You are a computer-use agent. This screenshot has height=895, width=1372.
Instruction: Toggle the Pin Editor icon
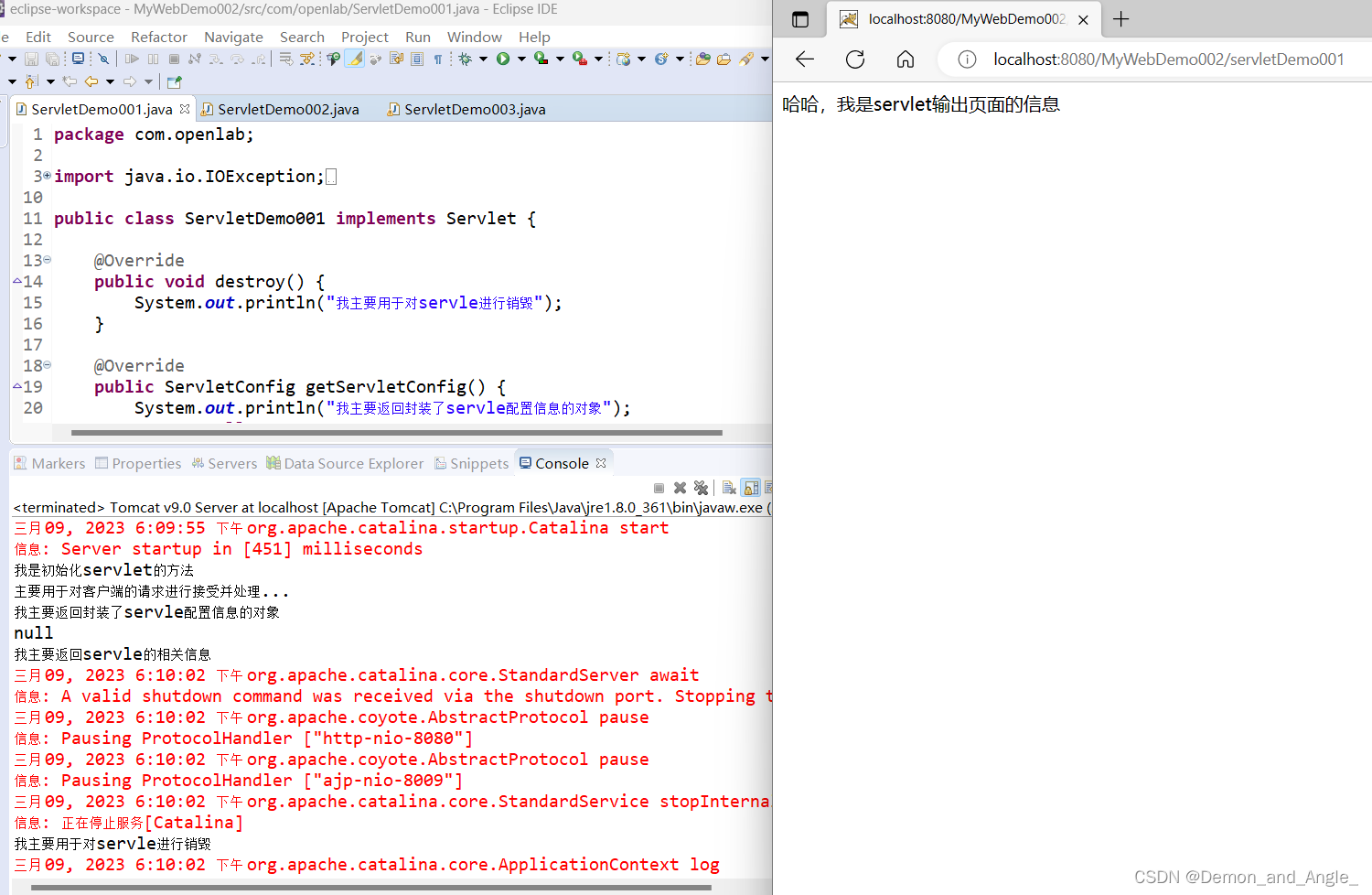pos(174,81)
